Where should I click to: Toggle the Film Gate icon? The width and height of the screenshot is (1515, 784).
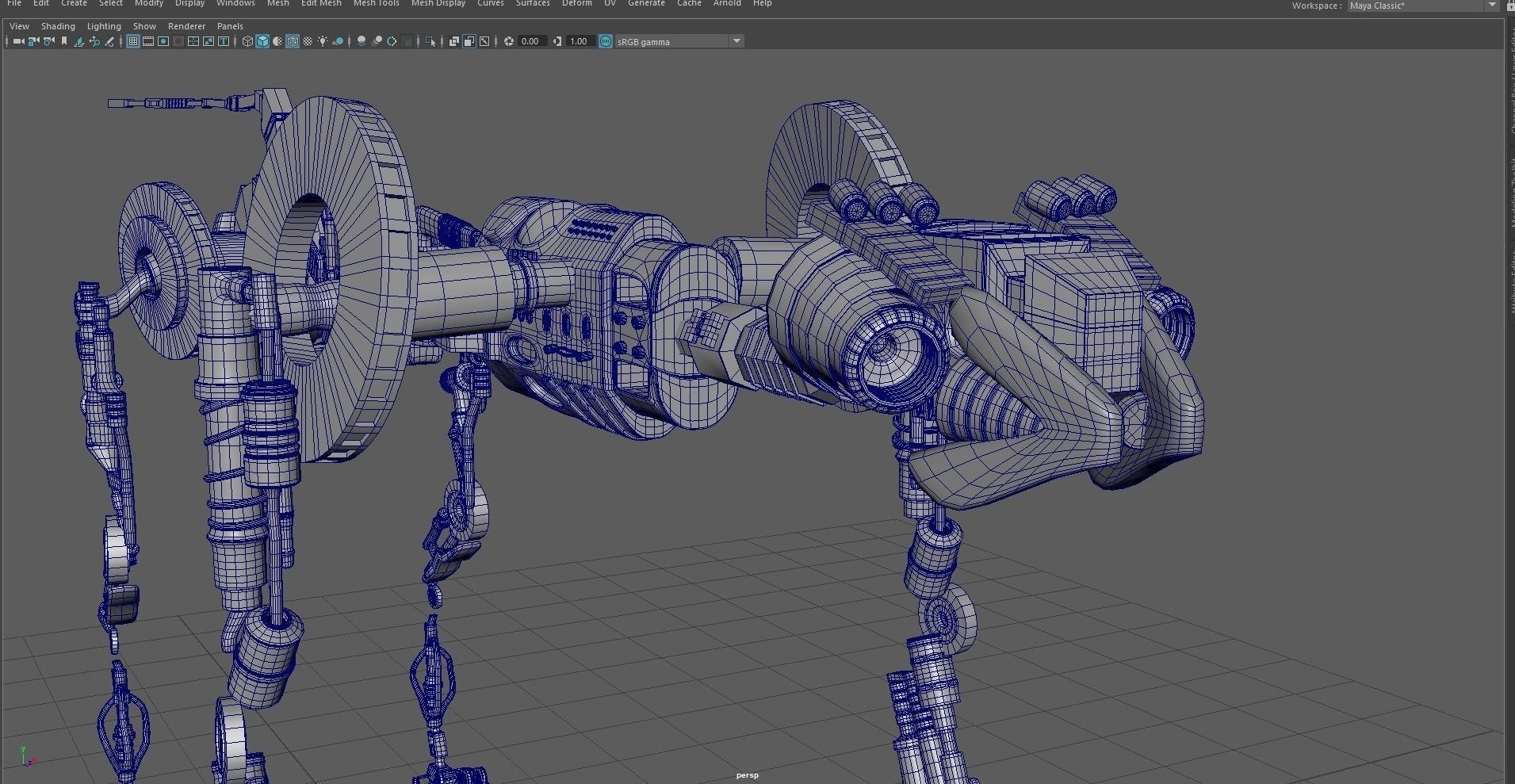(147, 41)
